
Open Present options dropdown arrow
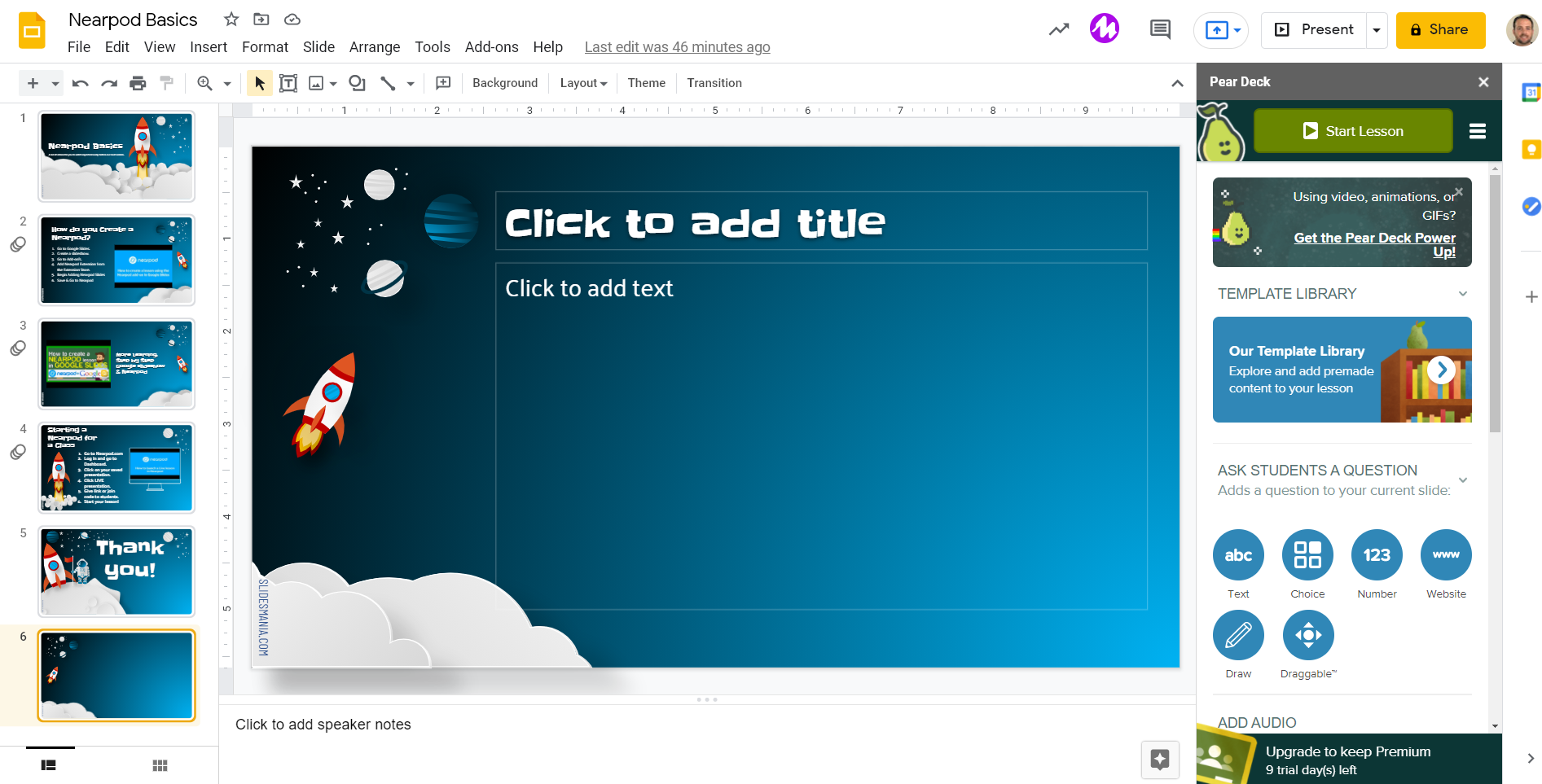[1377, 30]
